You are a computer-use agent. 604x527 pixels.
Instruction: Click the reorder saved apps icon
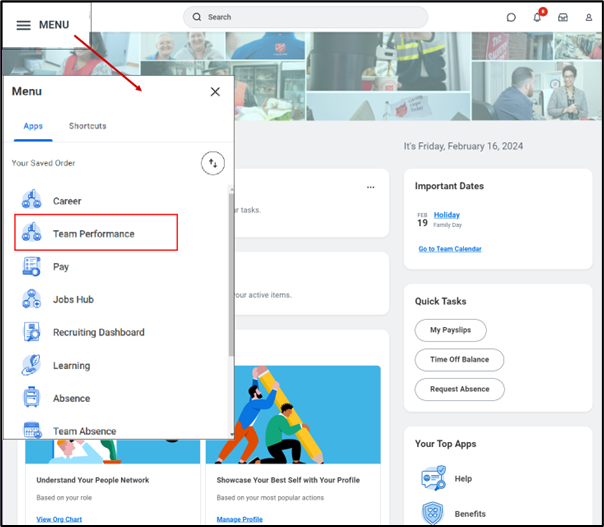(x=213, y=163)
